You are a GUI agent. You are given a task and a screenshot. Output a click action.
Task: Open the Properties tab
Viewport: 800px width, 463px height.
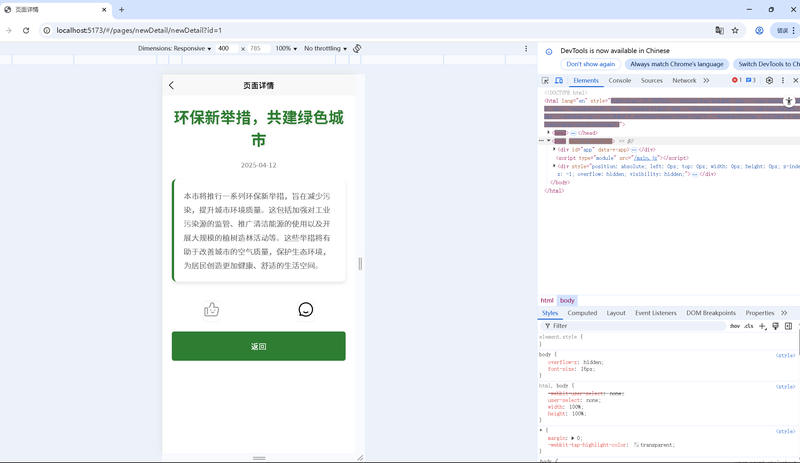[760, 313]
